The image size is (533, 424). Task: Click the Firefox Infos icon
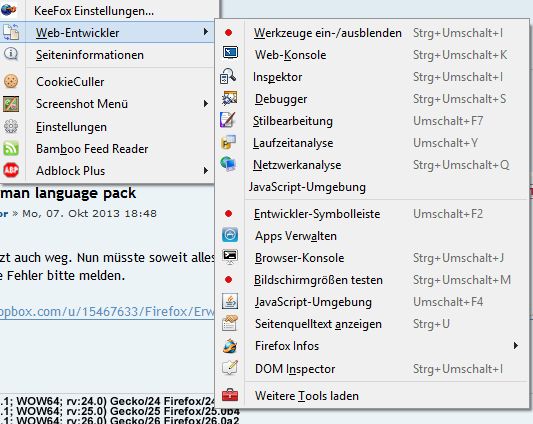click(230, 346)
